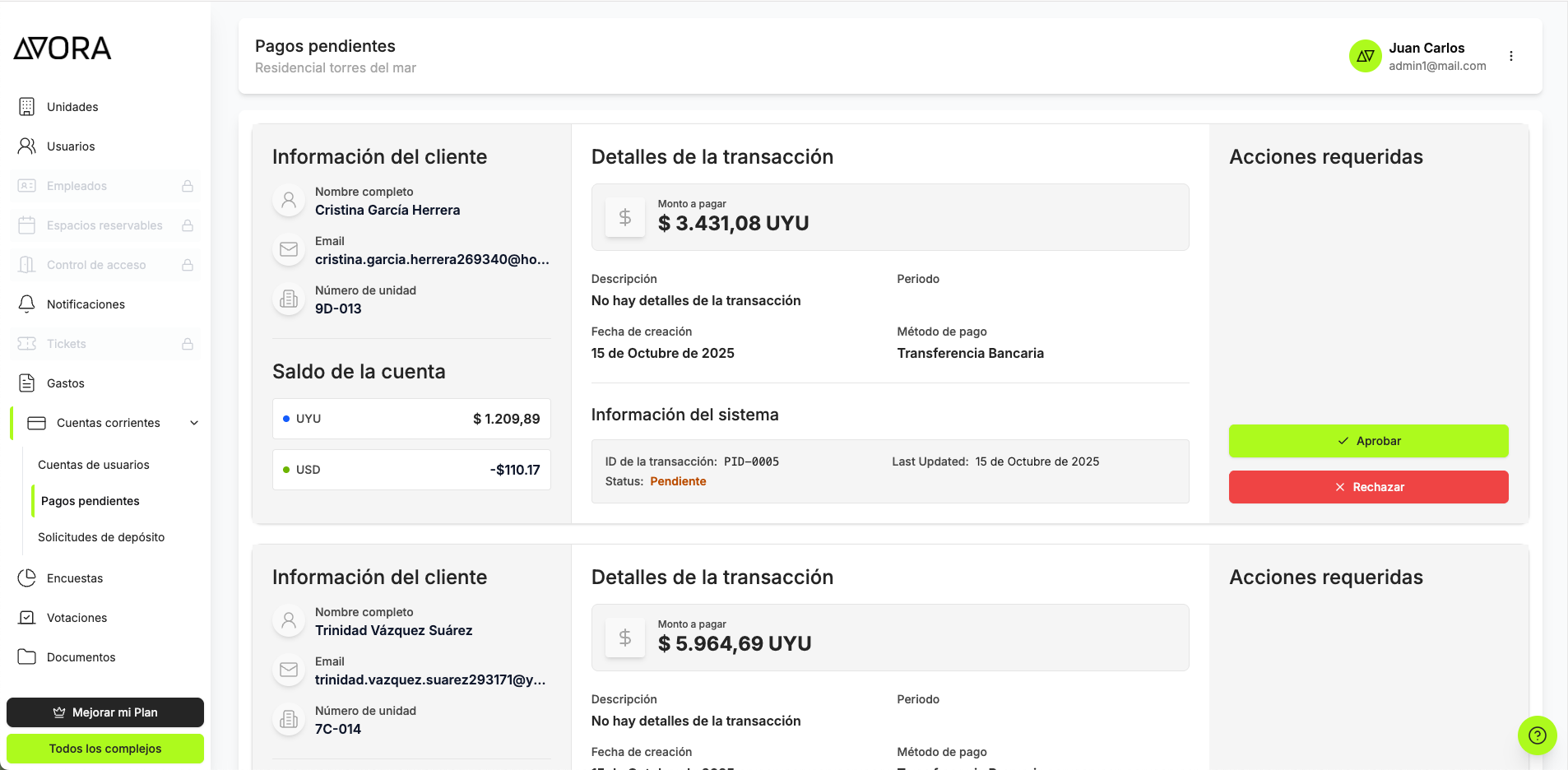
Task: Click the help question mark icon
Action: 1535,735
